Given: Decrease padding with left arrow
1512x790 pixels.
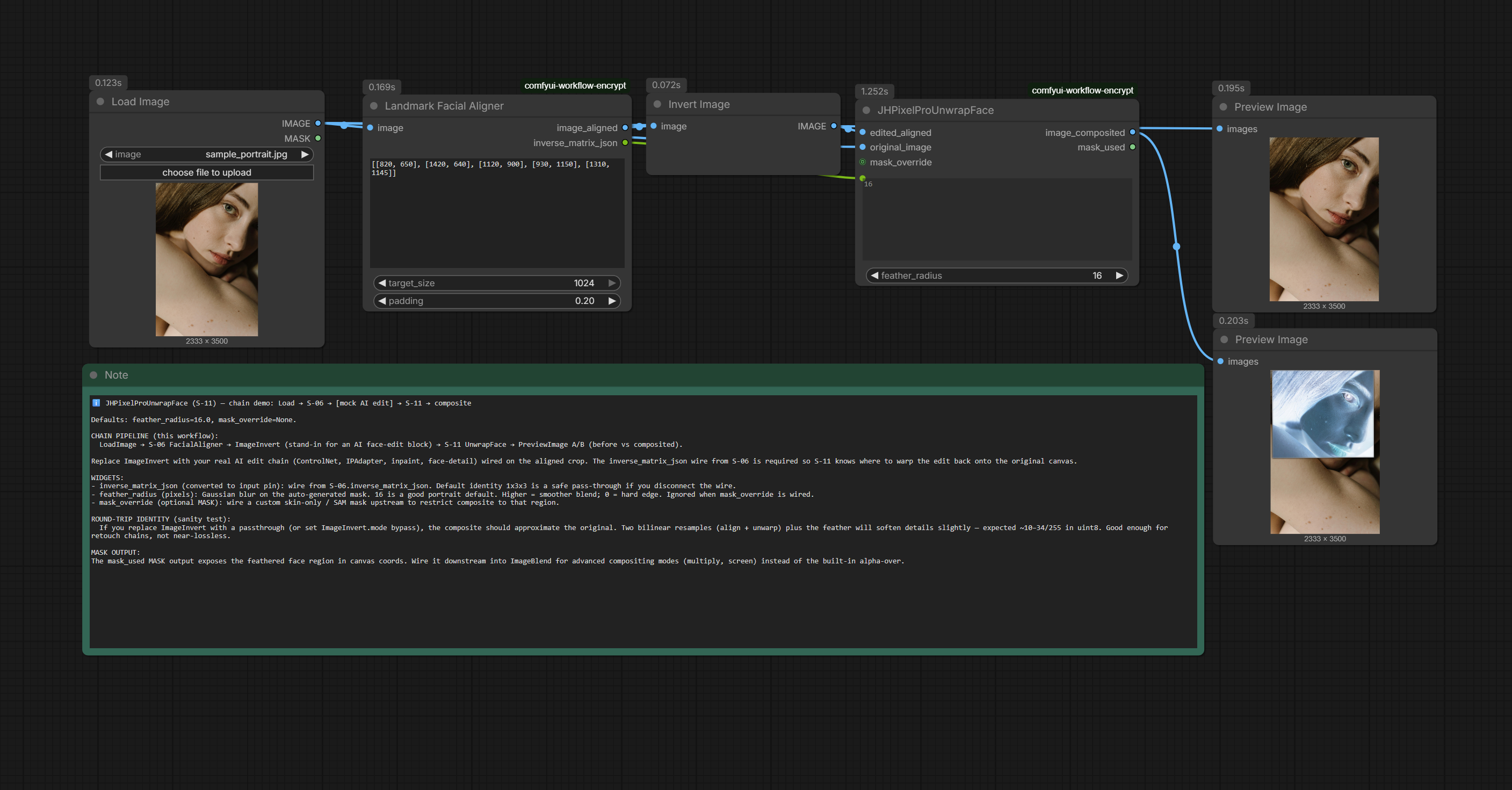Looking at the screenshot, I should pos(382,301).
